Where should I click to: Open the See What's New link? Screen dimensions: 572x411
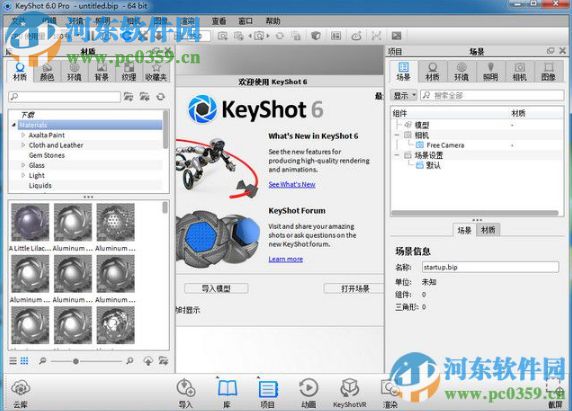tap(292, 185)
